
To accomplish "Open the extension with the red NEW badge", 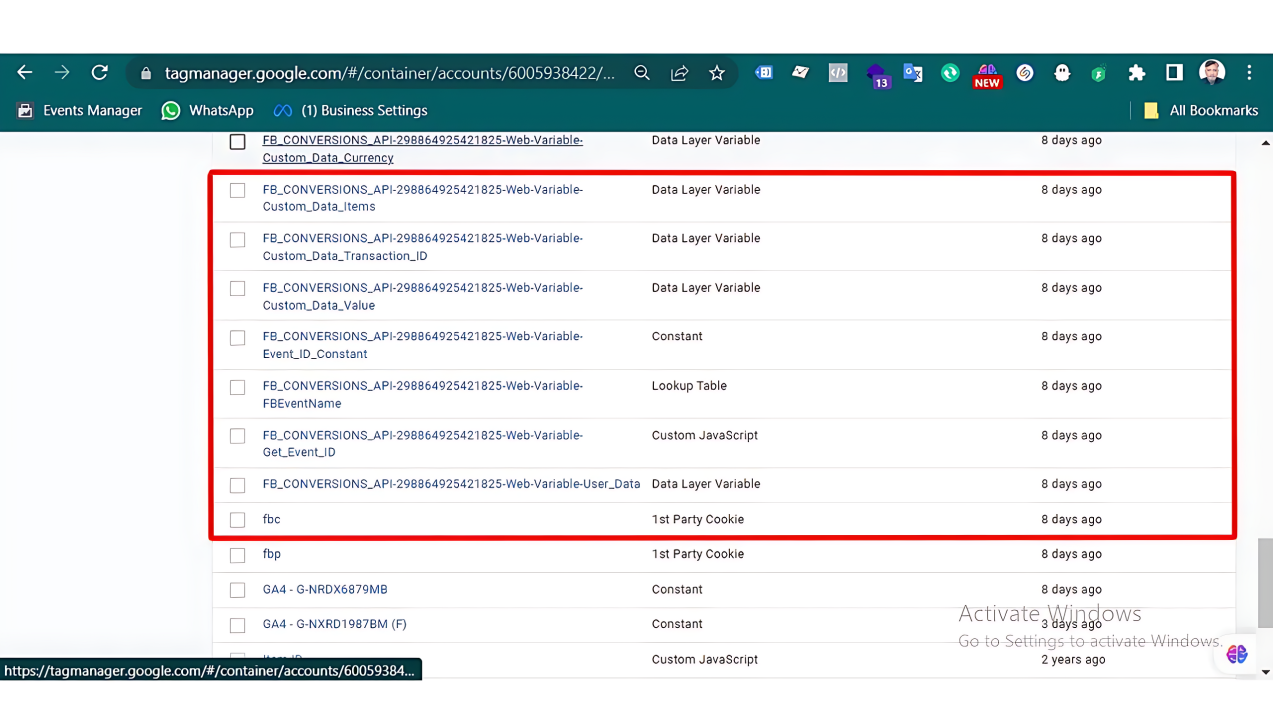I will (987, 76).
